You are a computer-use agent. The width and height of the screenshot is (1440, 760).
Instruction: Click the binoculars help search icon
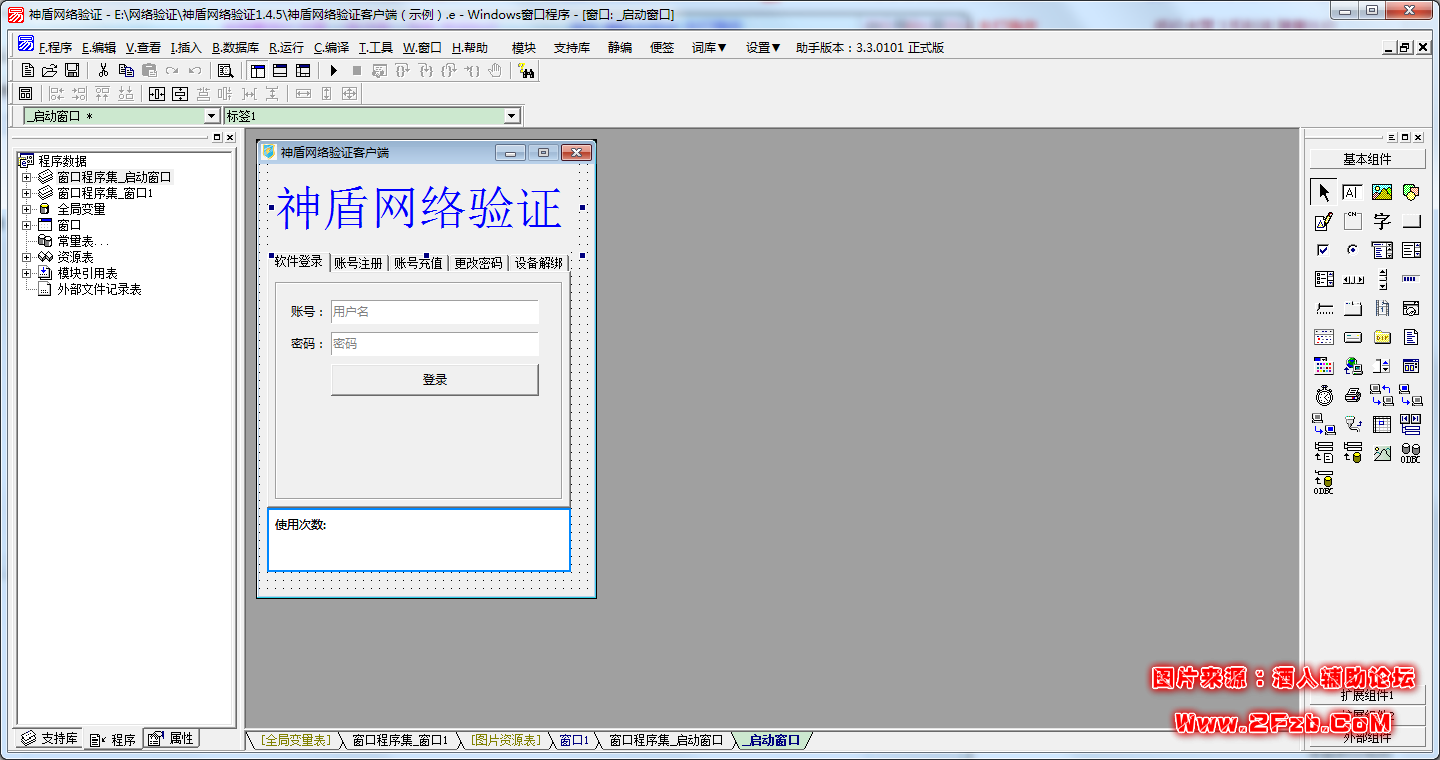tap(526, 71)
